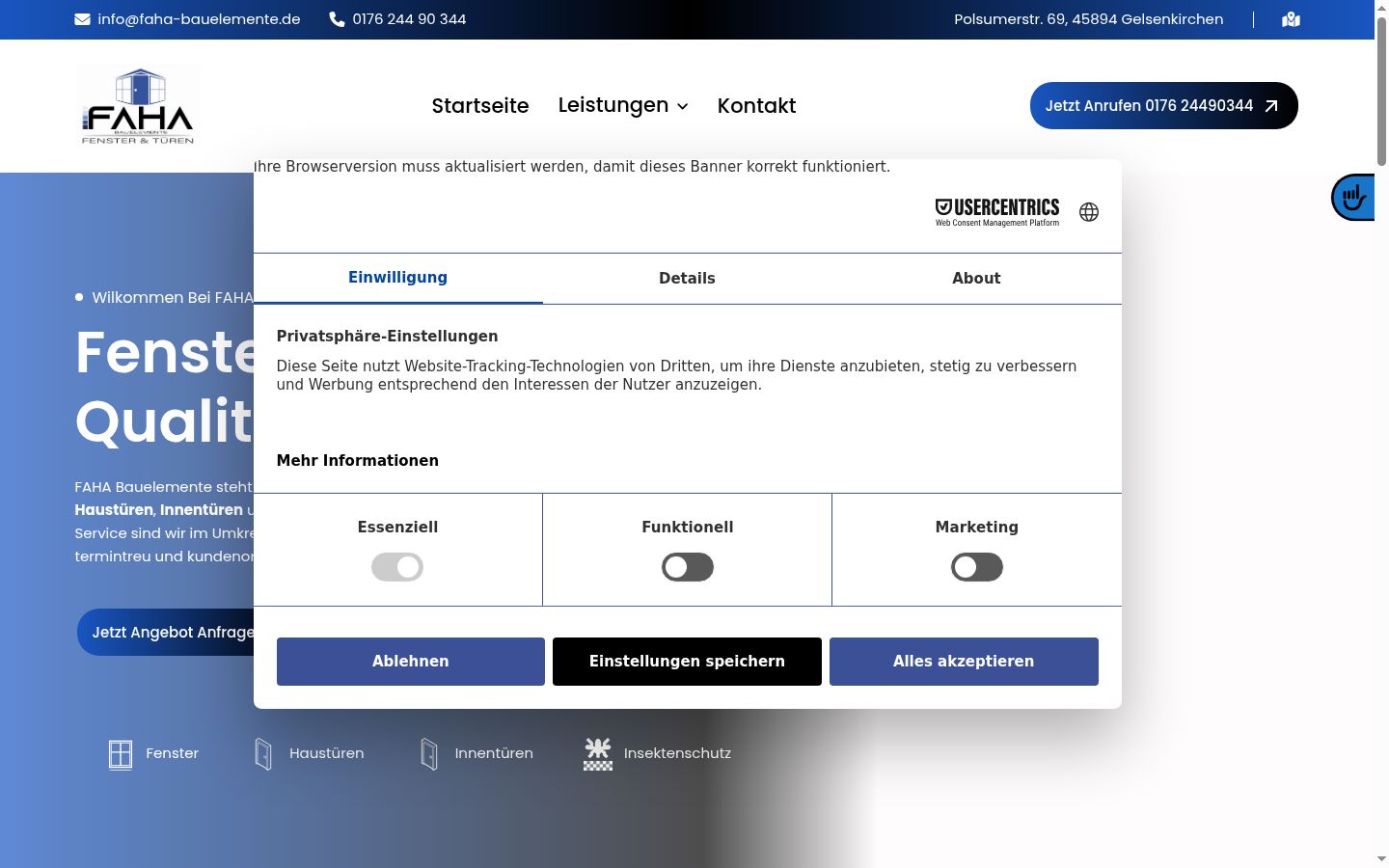Click the Fenster window icon
The width and height of the screenshot is (1389, 868).
[121, 754]
